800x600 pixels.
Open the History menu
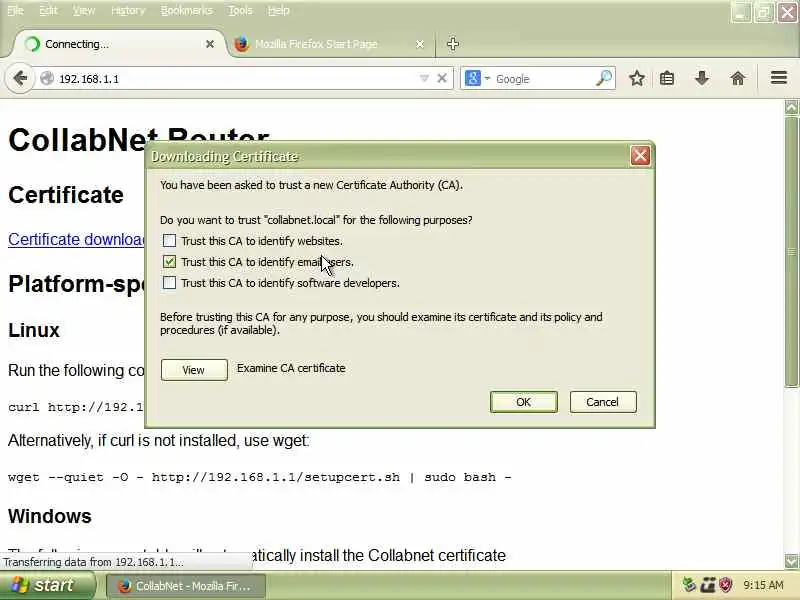(128, 10)
